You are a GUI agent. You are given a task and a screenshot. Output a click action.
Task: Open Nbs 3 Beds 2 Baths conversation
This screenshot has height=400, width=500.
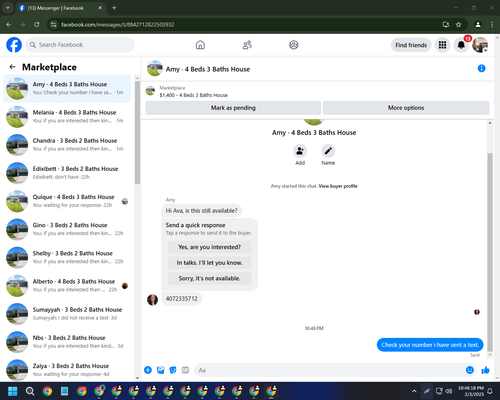tap(67, 342)
